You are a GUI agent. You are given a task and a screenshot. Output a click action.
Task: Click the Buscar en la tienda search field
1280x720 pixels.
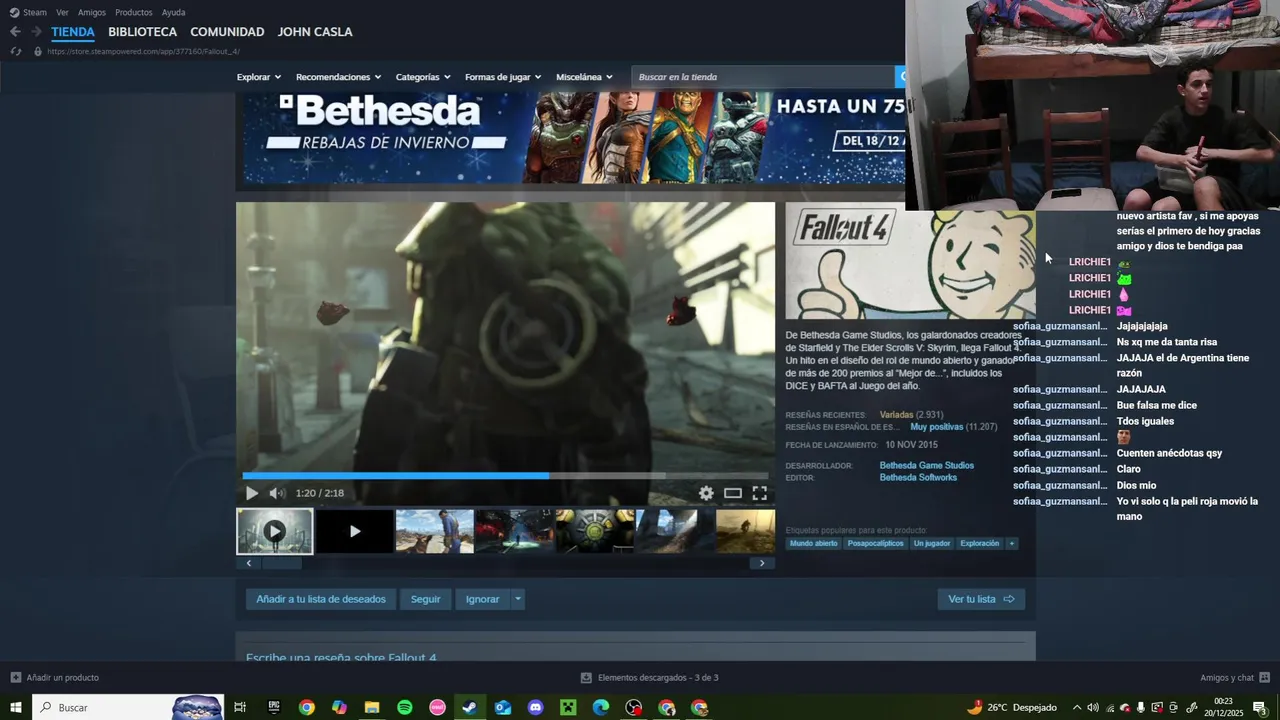point(764,77)
